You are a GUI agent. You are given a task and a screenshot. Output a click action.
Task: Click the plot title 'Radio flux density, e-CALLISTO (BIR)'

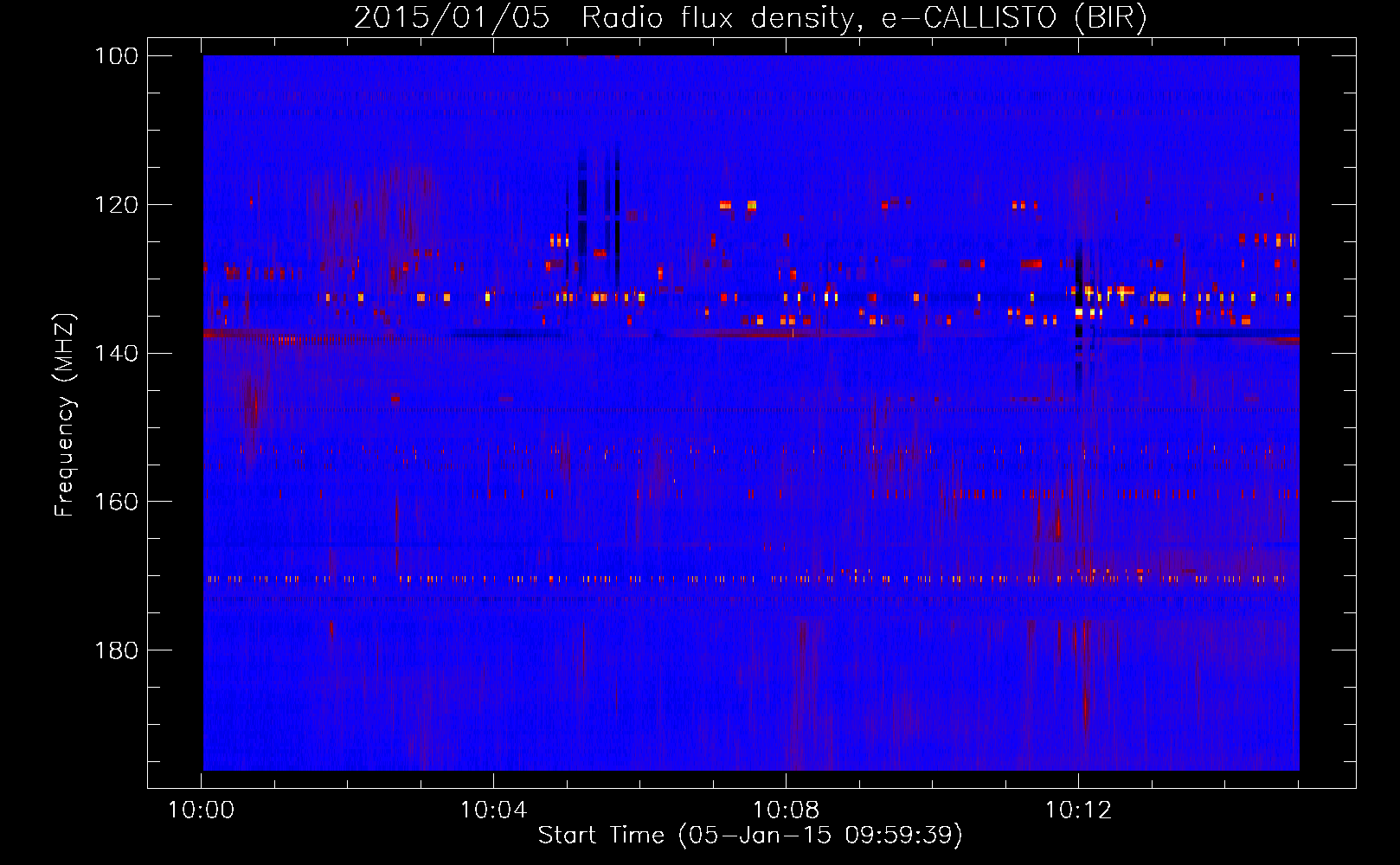864,18
